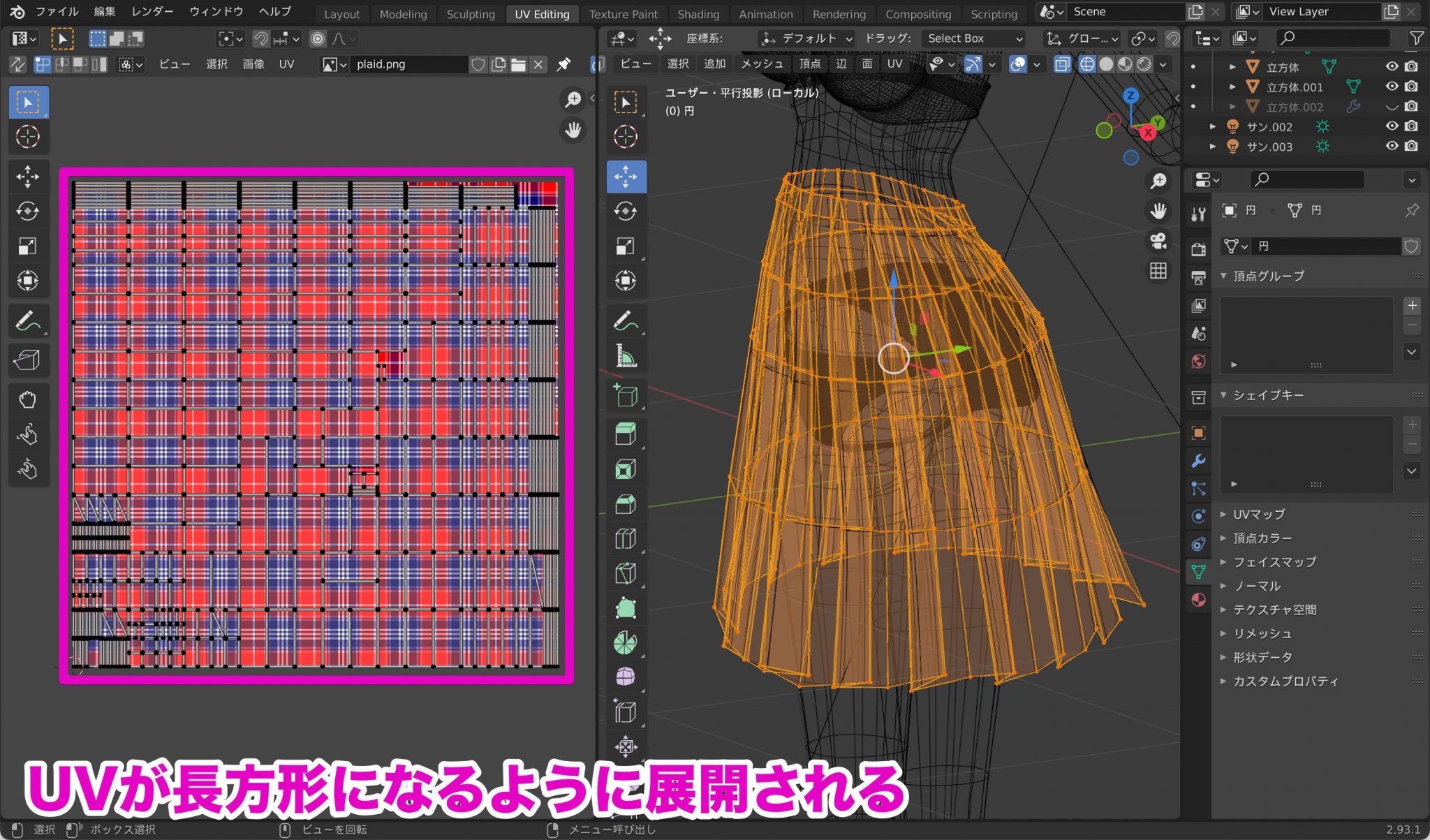Open the Object Data Properties tab

[x=1199, y=572]
